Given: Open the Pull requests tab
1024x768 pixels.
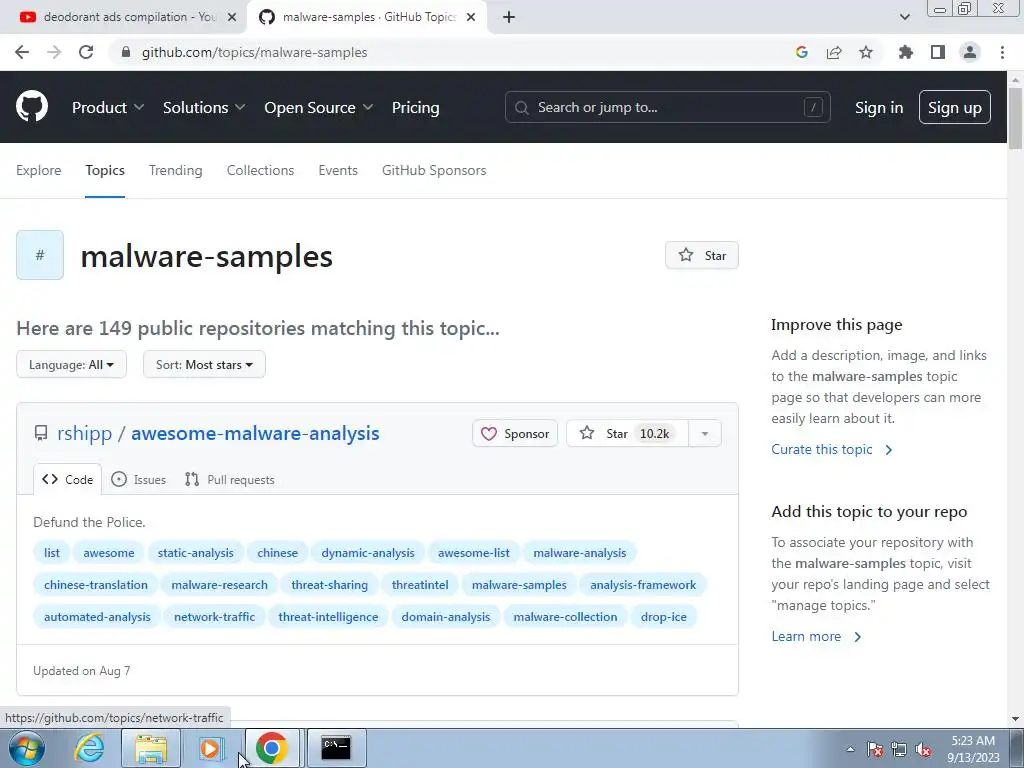Looking at the screenshot, I should [229, 479].
